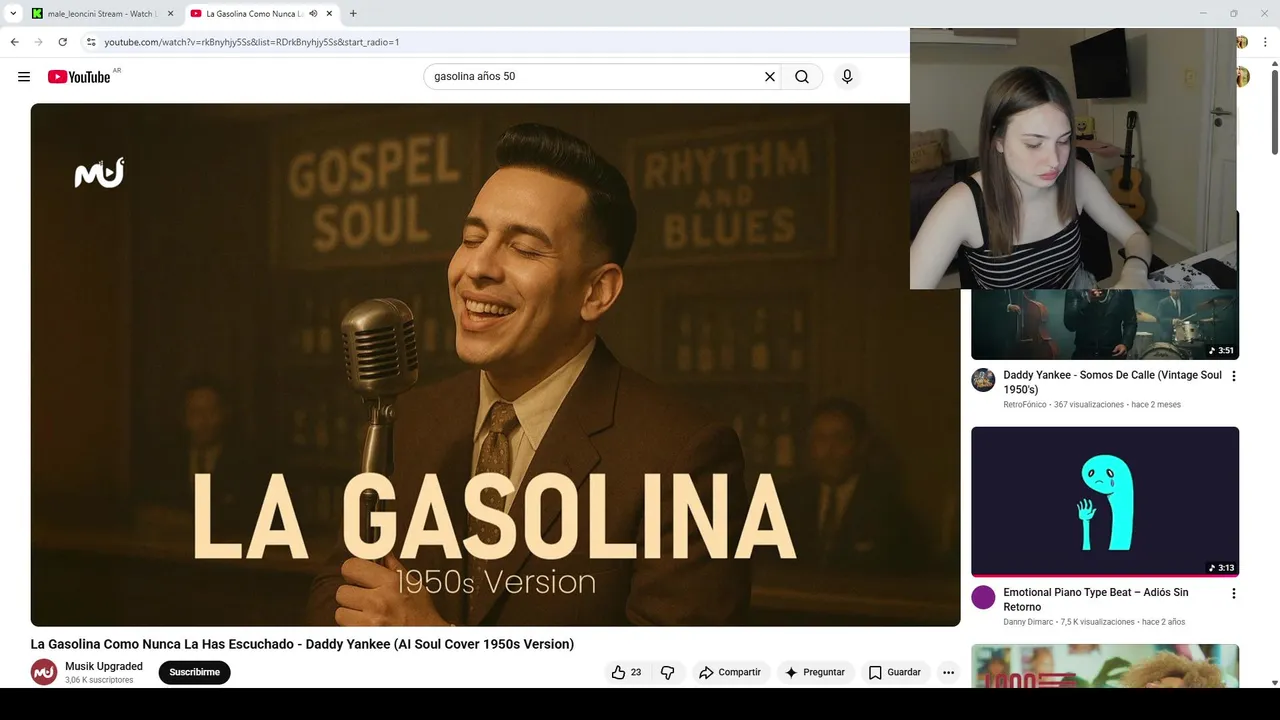Open Somos De Calle video thumbnail
Image resolution: width=1280 pixels, height=720 pixels.
click(1105, 324)
